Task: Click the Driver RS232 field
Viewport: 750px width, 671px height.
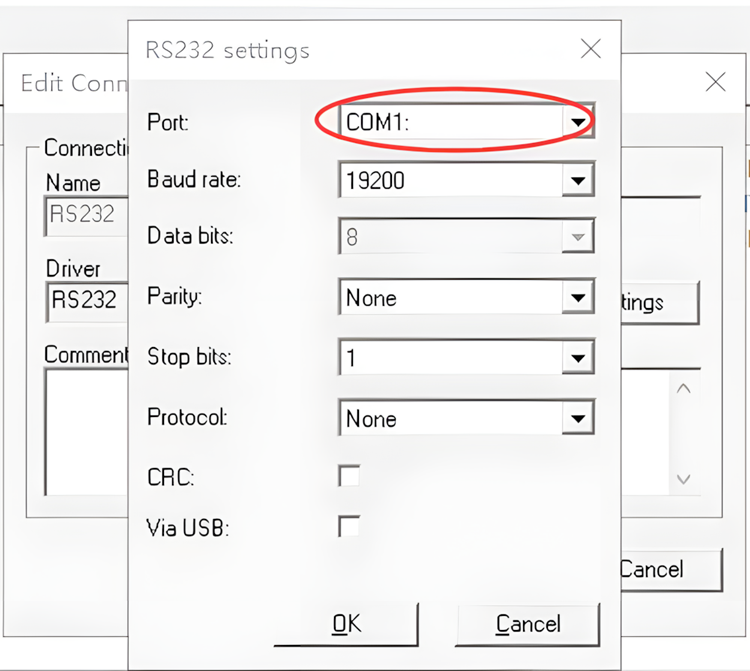Action: [x=86, y=299]
